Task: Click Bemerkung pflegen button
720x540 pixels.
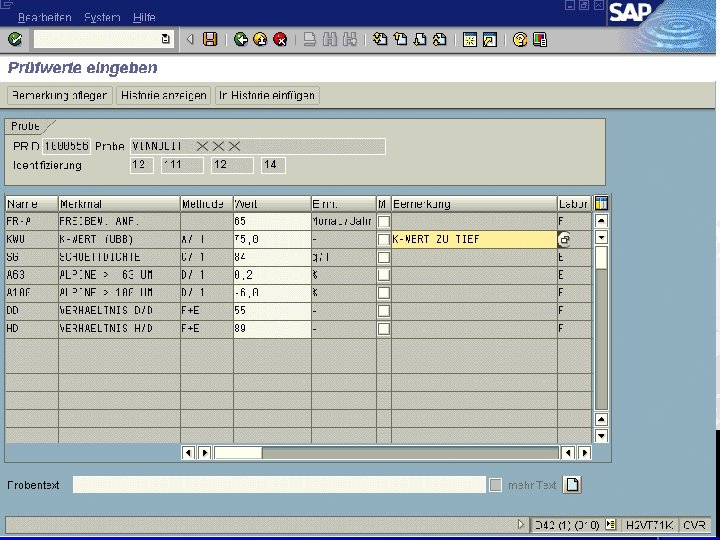Action: click(60, 96)
